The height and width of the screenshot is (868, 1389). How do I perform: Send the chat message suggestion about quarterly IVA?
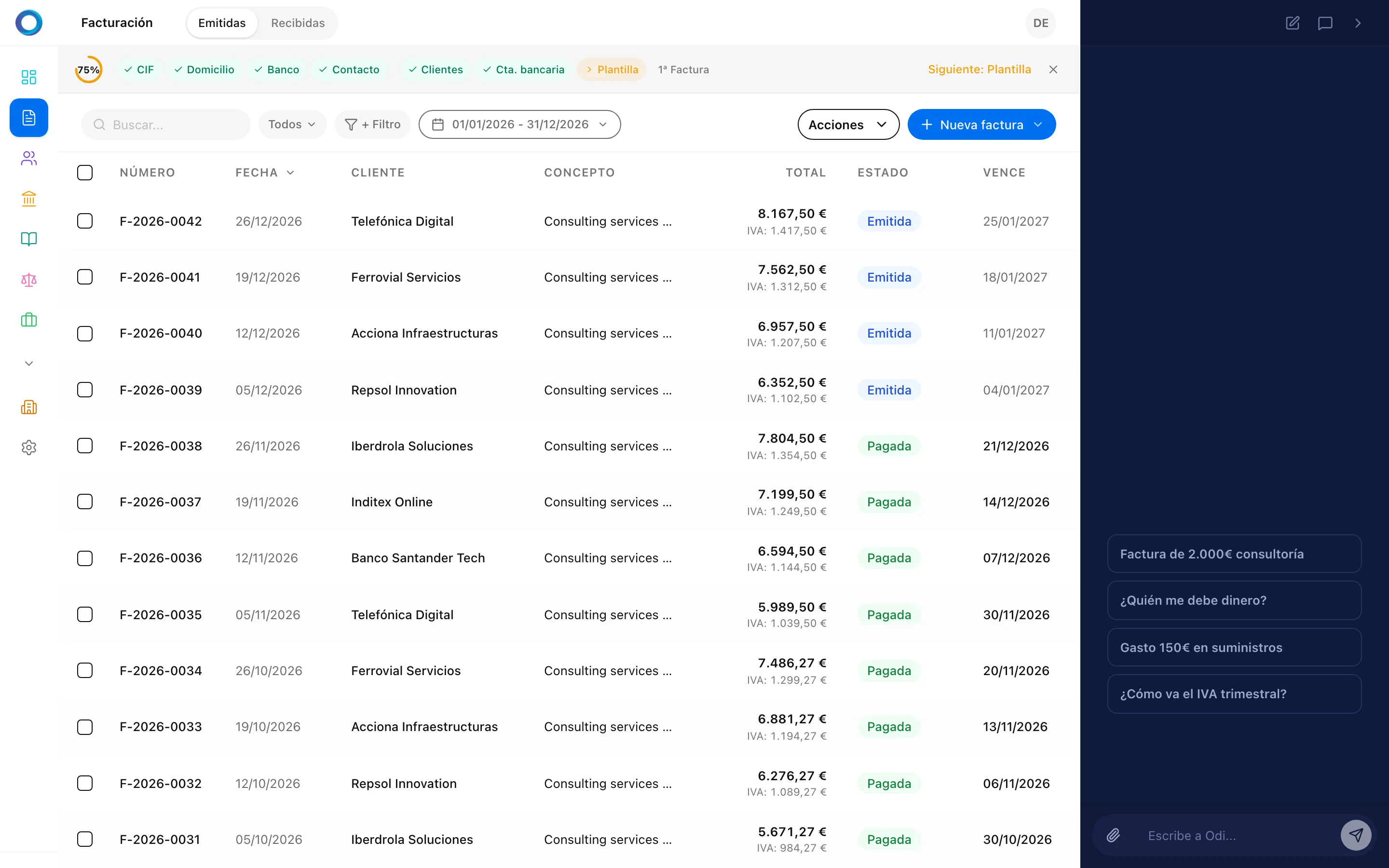pyautogui.click(x=1234, y=693)
